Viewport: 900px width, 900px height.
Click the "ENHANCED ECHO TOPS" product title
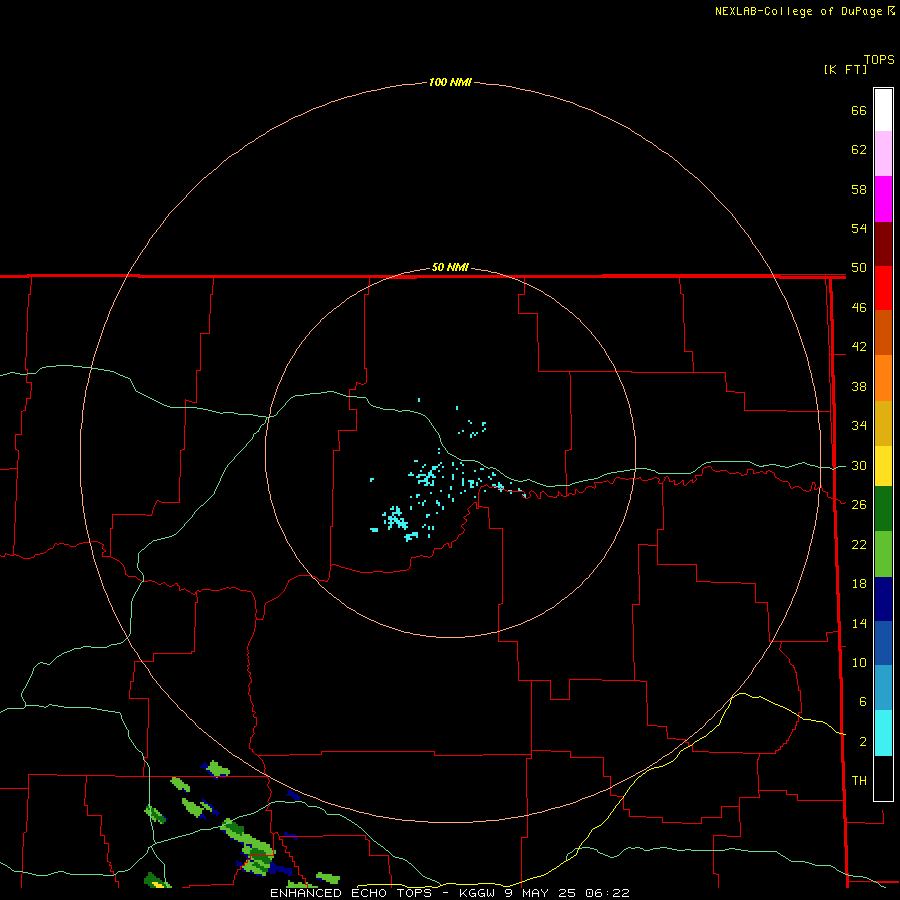click(351, 893)
